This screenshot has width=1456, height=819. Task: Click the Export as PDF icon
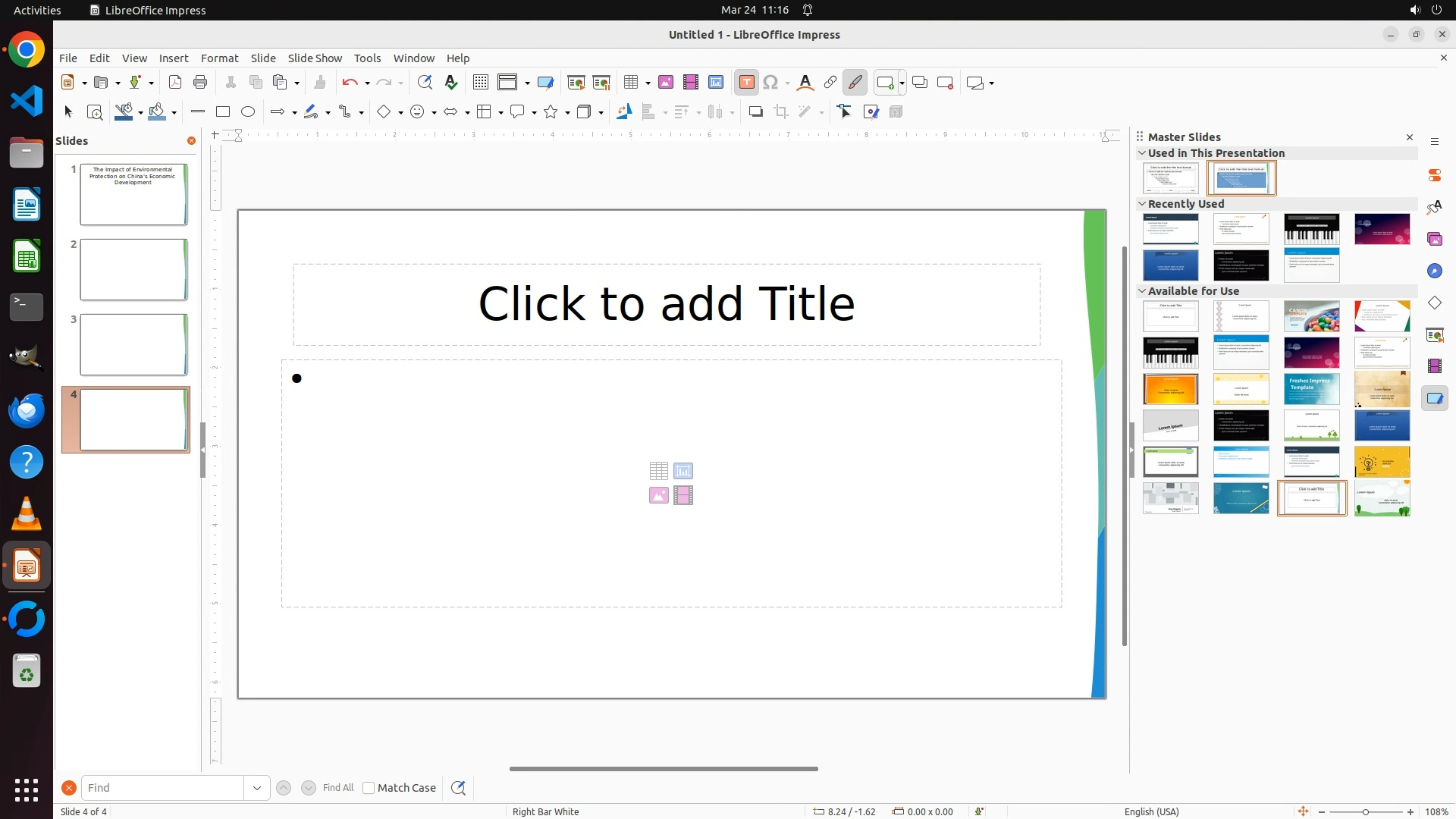tap(175, 83)
